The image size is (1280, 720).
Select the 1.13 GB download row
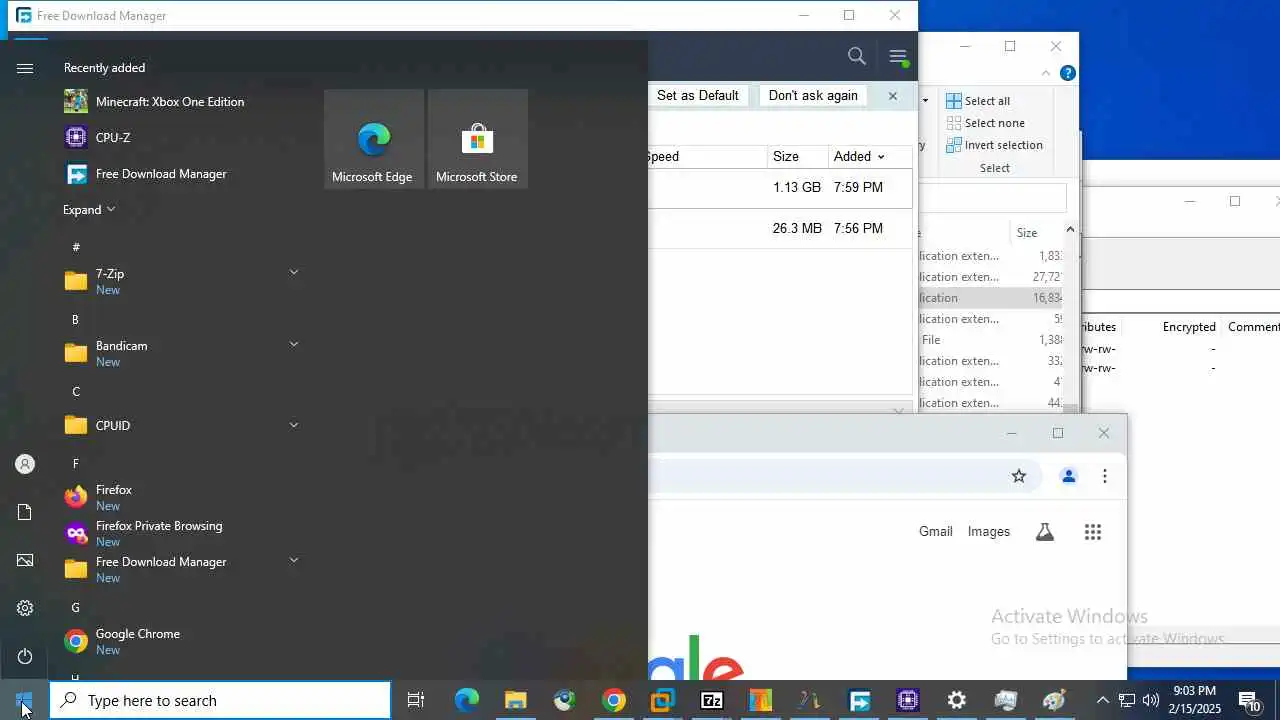pyautogui.click(x=780, y=188)
